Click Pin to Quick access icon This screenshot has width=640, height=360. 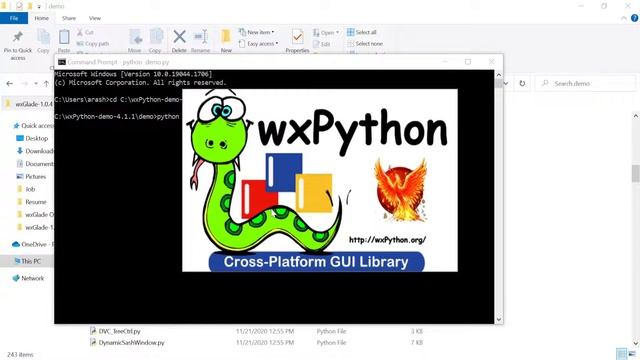coord(17,38)
